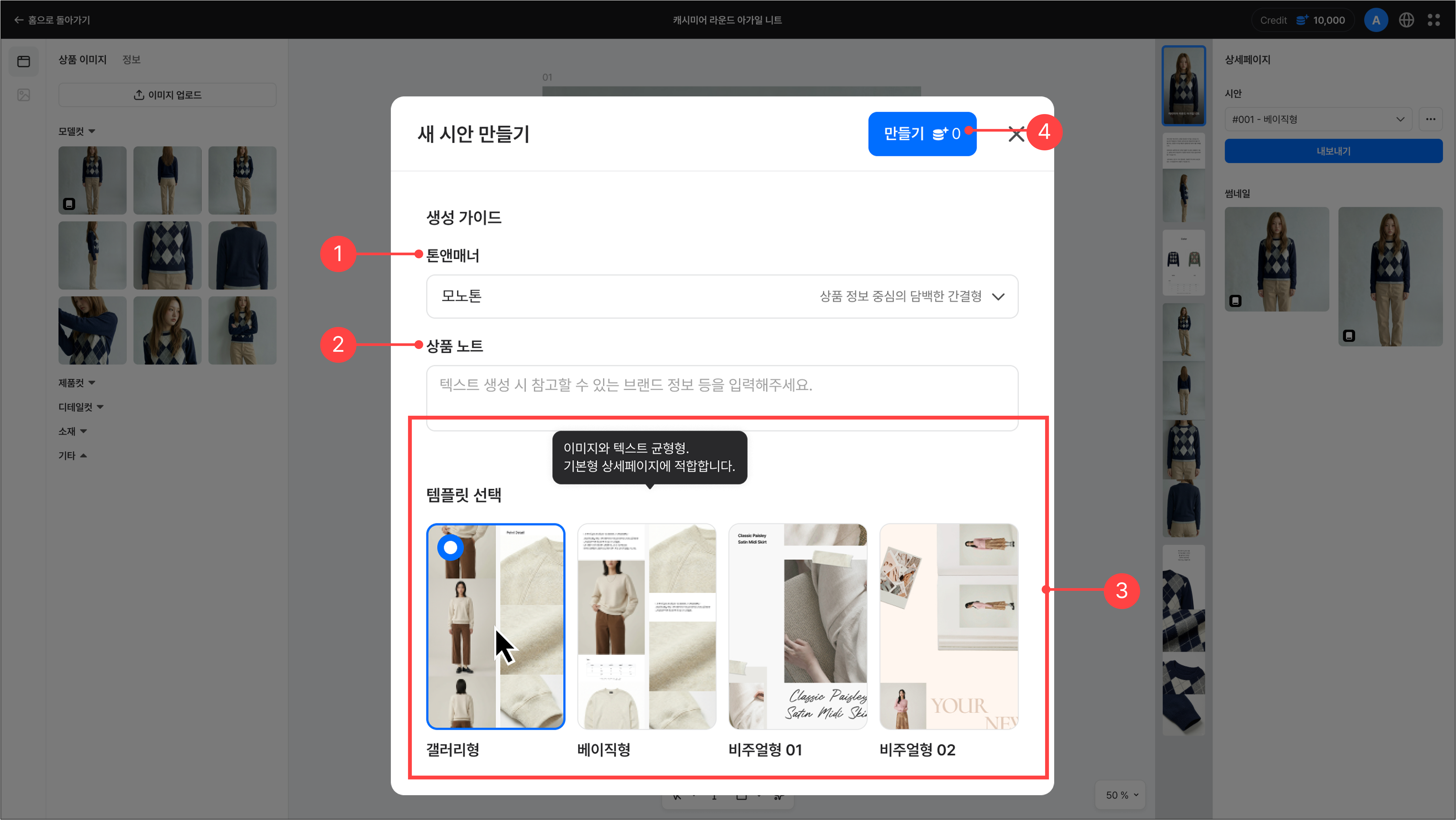This screenshot has height=820, width=1456.
Task: Select the crossed-arms 모델컷 thumbnail
Action: coord(242,331)
